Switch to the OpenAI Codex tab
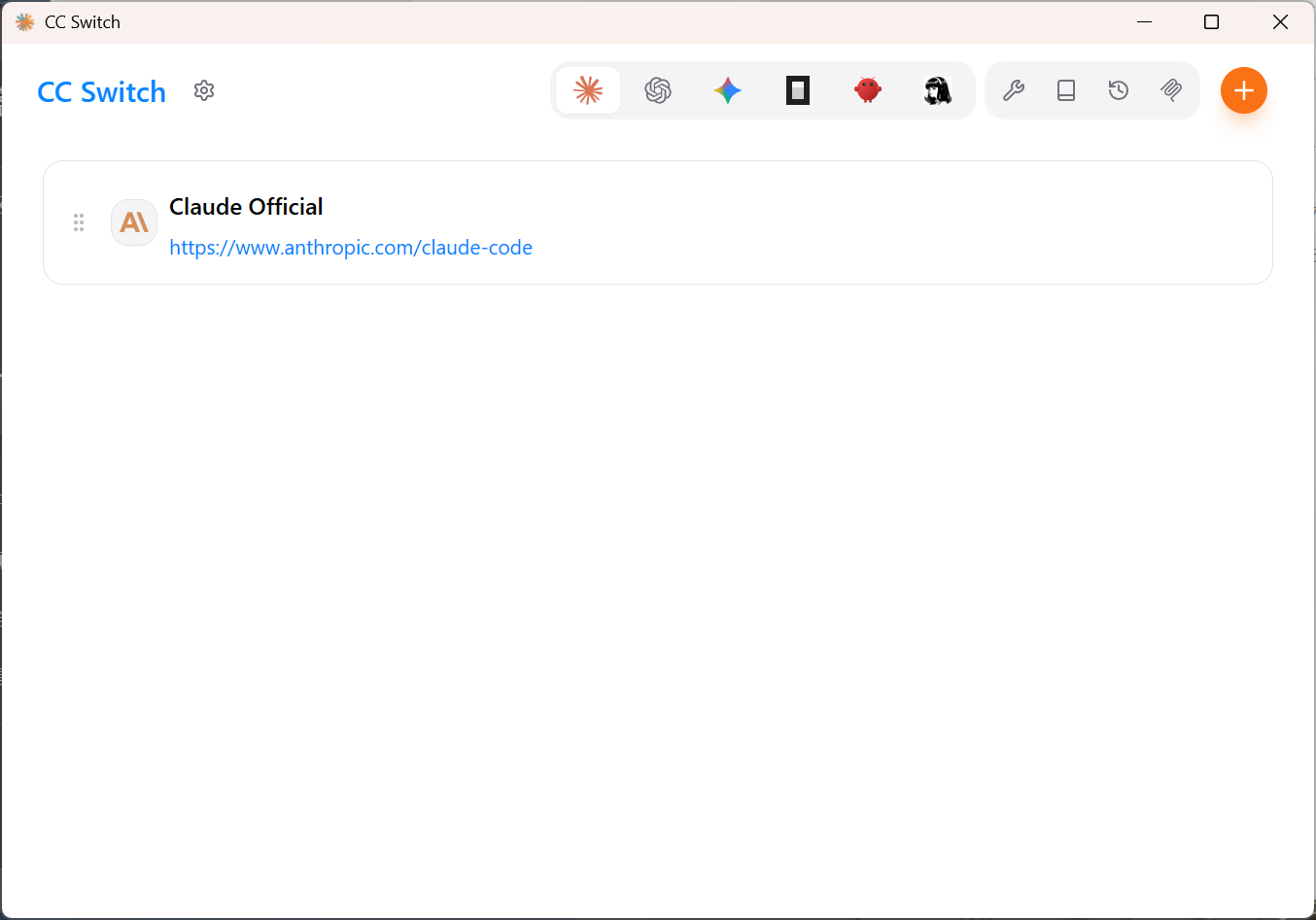The width and height of the screenshot is (1316, 920). click(x=658, y=90)
